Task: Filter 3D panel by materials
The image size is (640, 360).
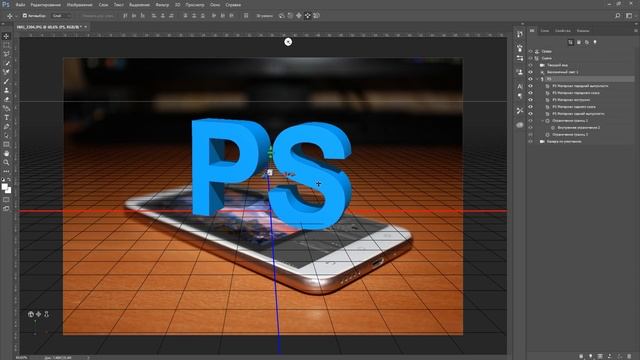Action: (587, 42)
